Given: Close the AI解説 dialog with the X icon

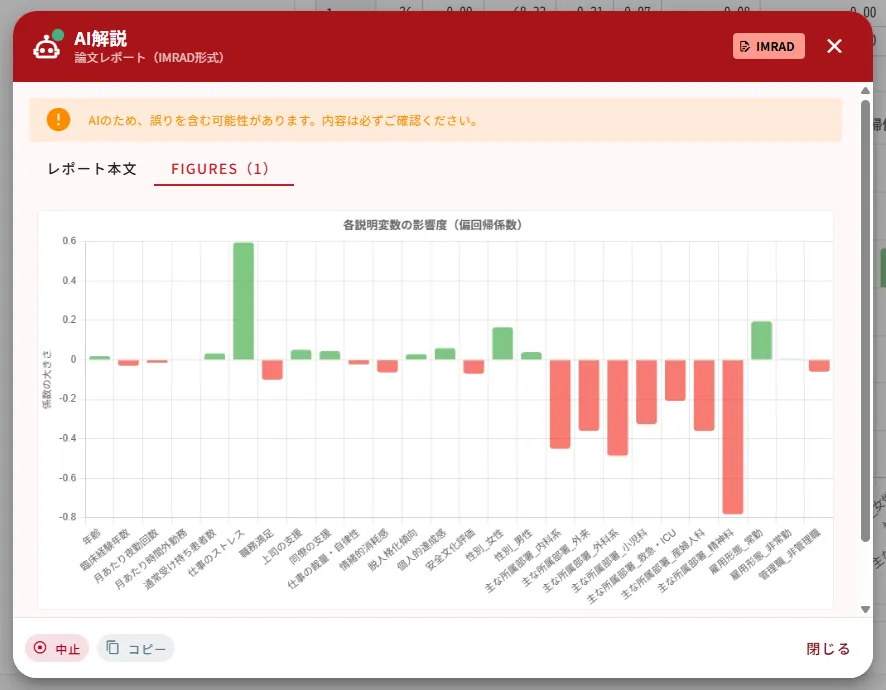Looking at the screenshot, I should [x=834, y=46].
